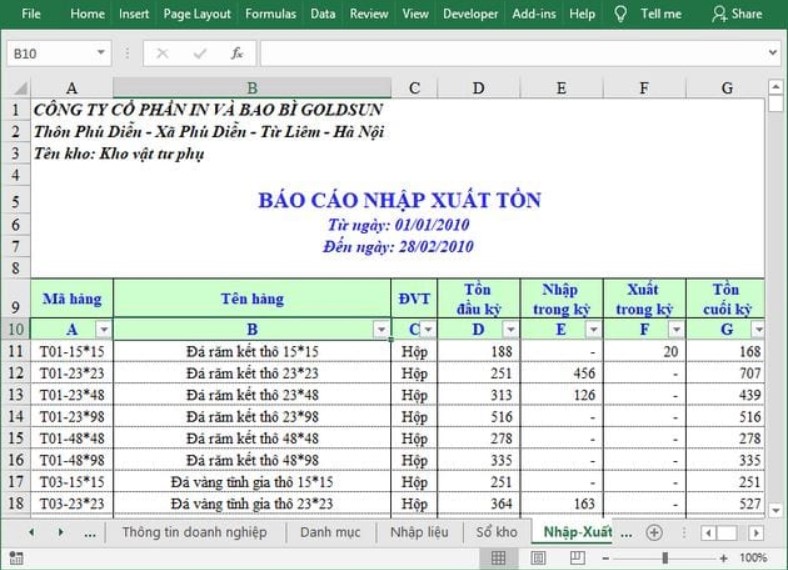Open the Thông tin doanh nghiệp sheet
The height and width of the screenshot is (570, 788).
pyautogui.click(x=194, y=532)
